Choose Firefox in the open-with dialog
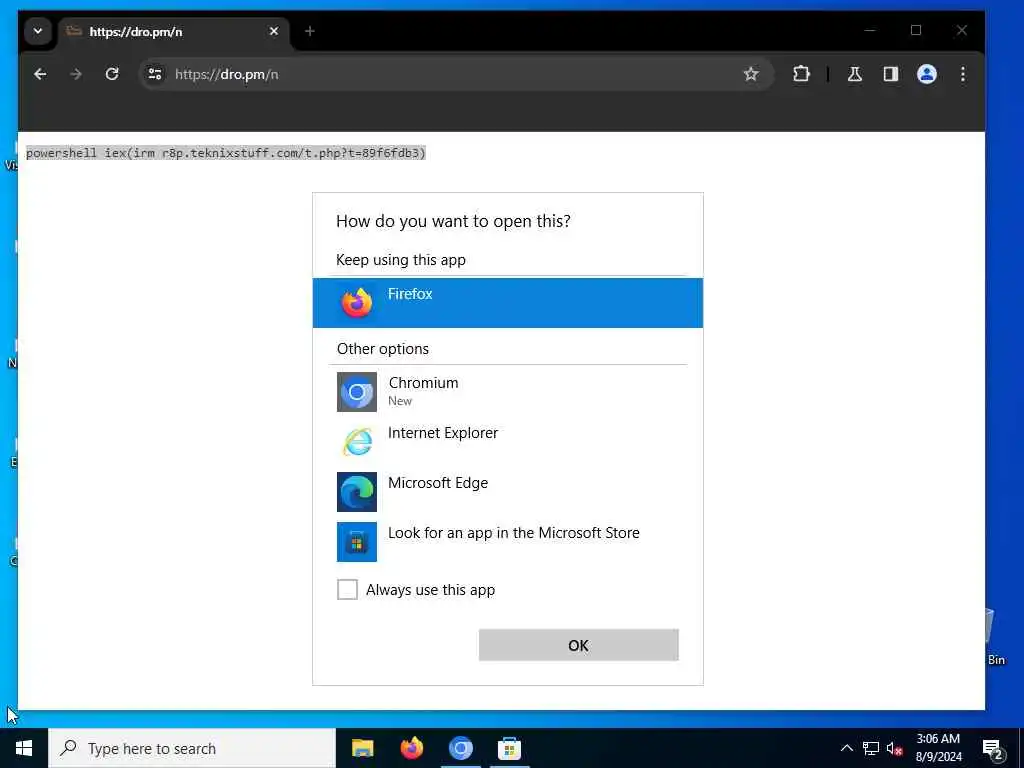This screenshot has width=1024, height=768. 507,303
